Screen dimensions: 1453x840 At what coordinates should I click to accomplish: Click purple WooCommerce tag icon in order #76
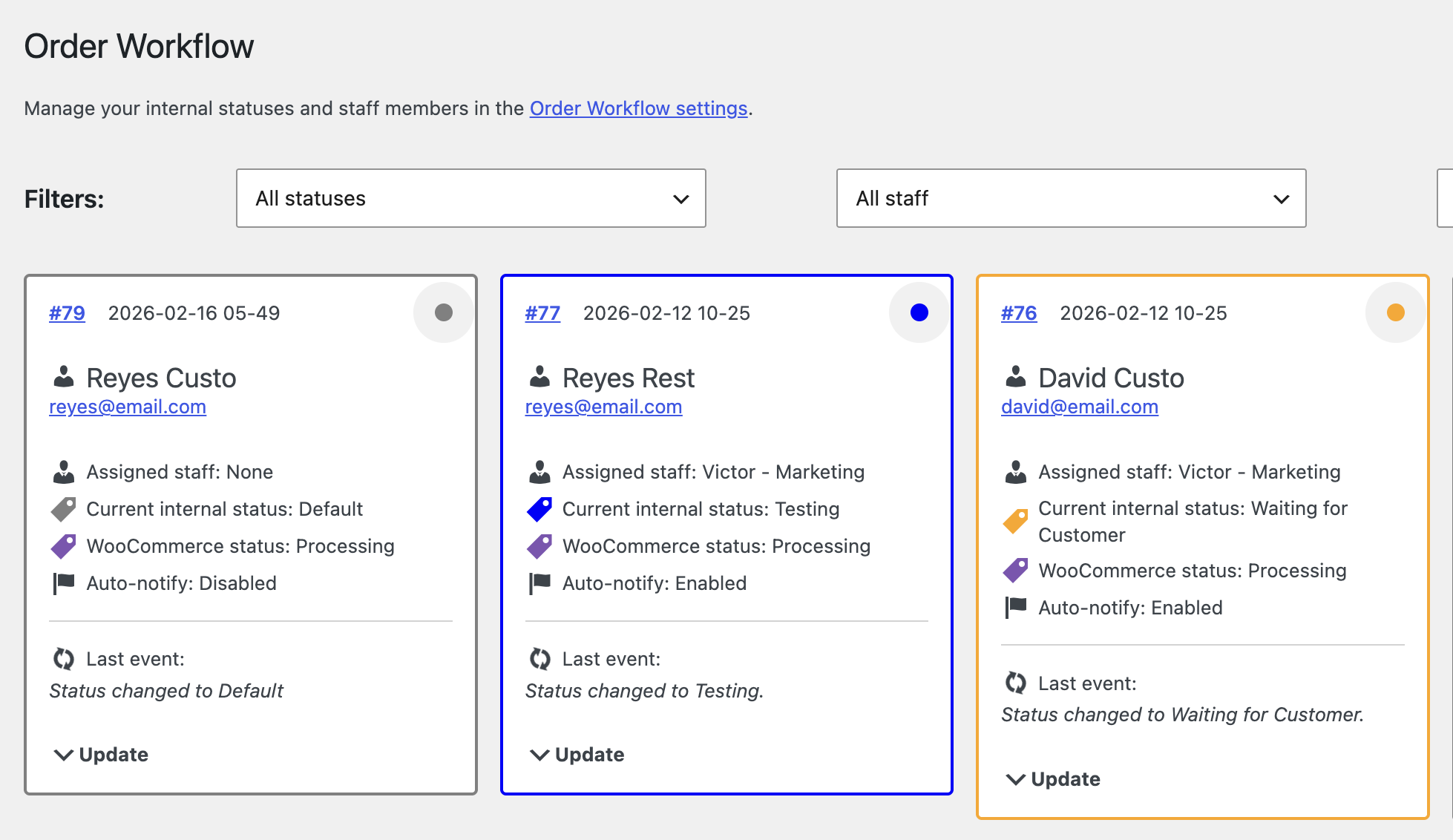point(1016,571)
